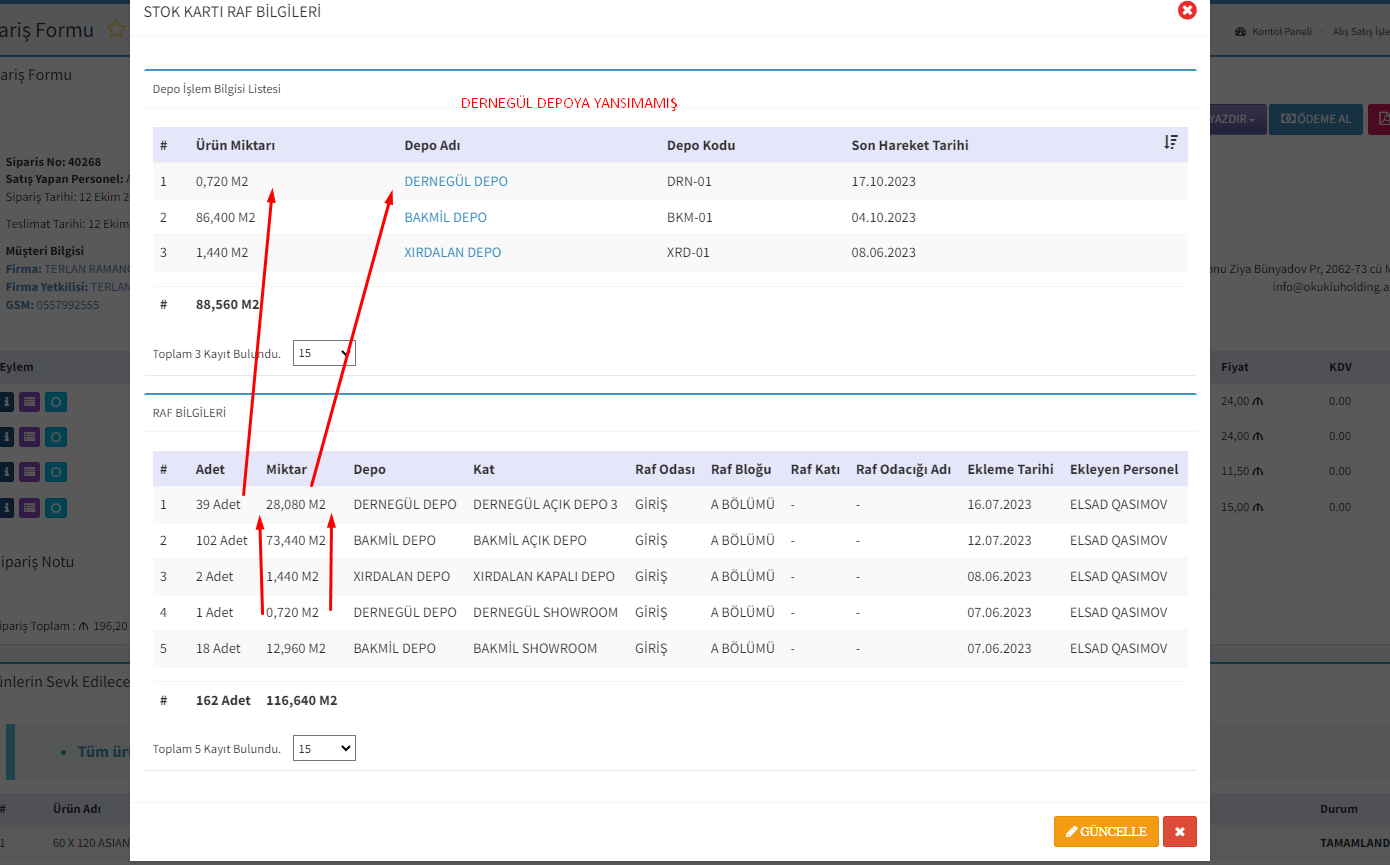Open the DERNEGÜL DEPO link
Screen dimensions: 1390x865
455,181
